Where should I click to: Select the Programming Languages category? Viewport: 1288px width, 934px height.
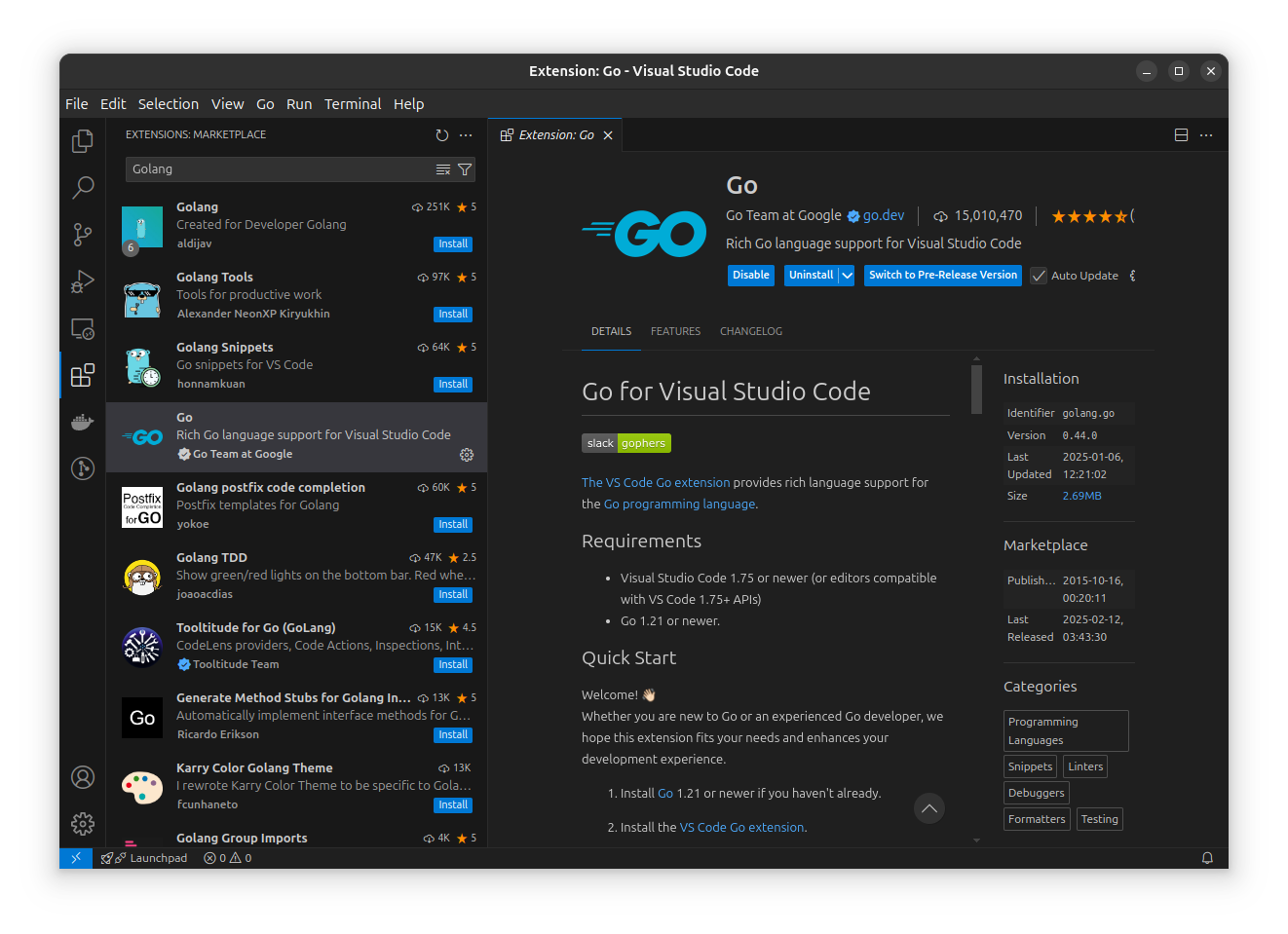click(x=1066, y=730)
